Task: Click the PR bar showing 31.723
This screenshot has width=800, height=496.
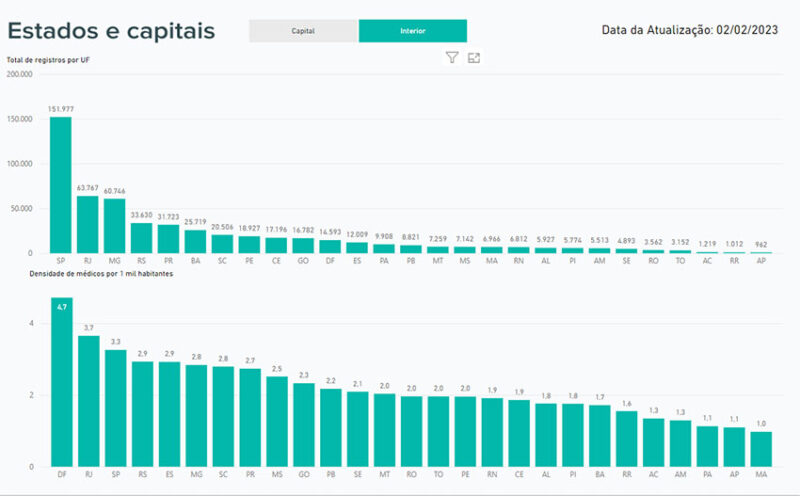Action: pyautogui.click(x=169, y=239)
